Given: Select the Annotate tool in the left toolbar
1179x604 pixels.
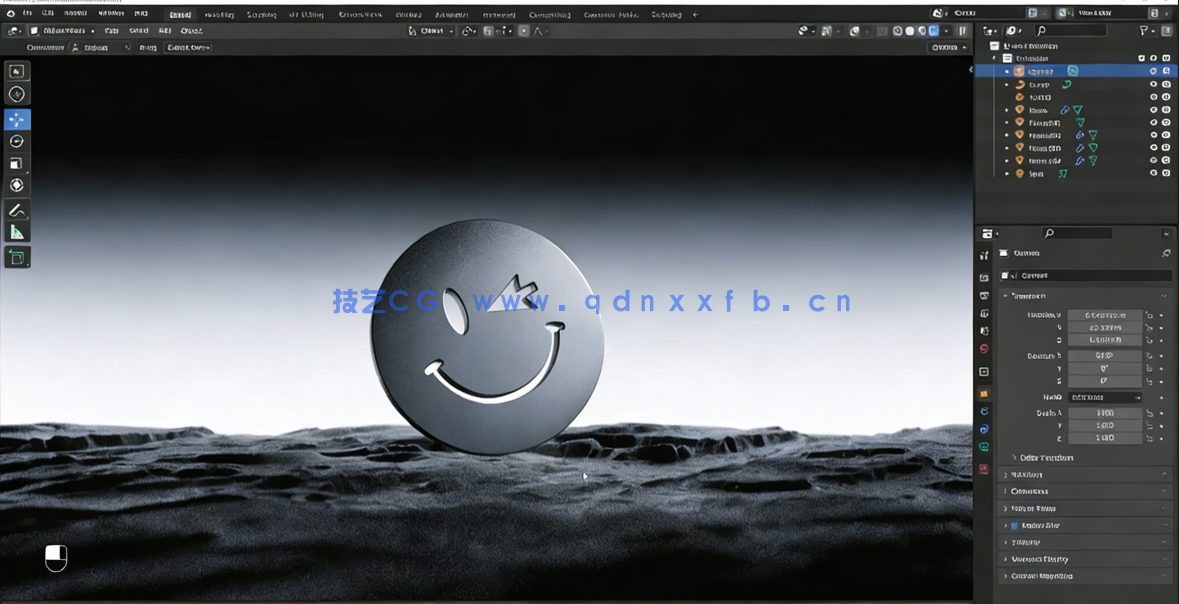Looking at the screenshot, I should (x=16, y=210).
